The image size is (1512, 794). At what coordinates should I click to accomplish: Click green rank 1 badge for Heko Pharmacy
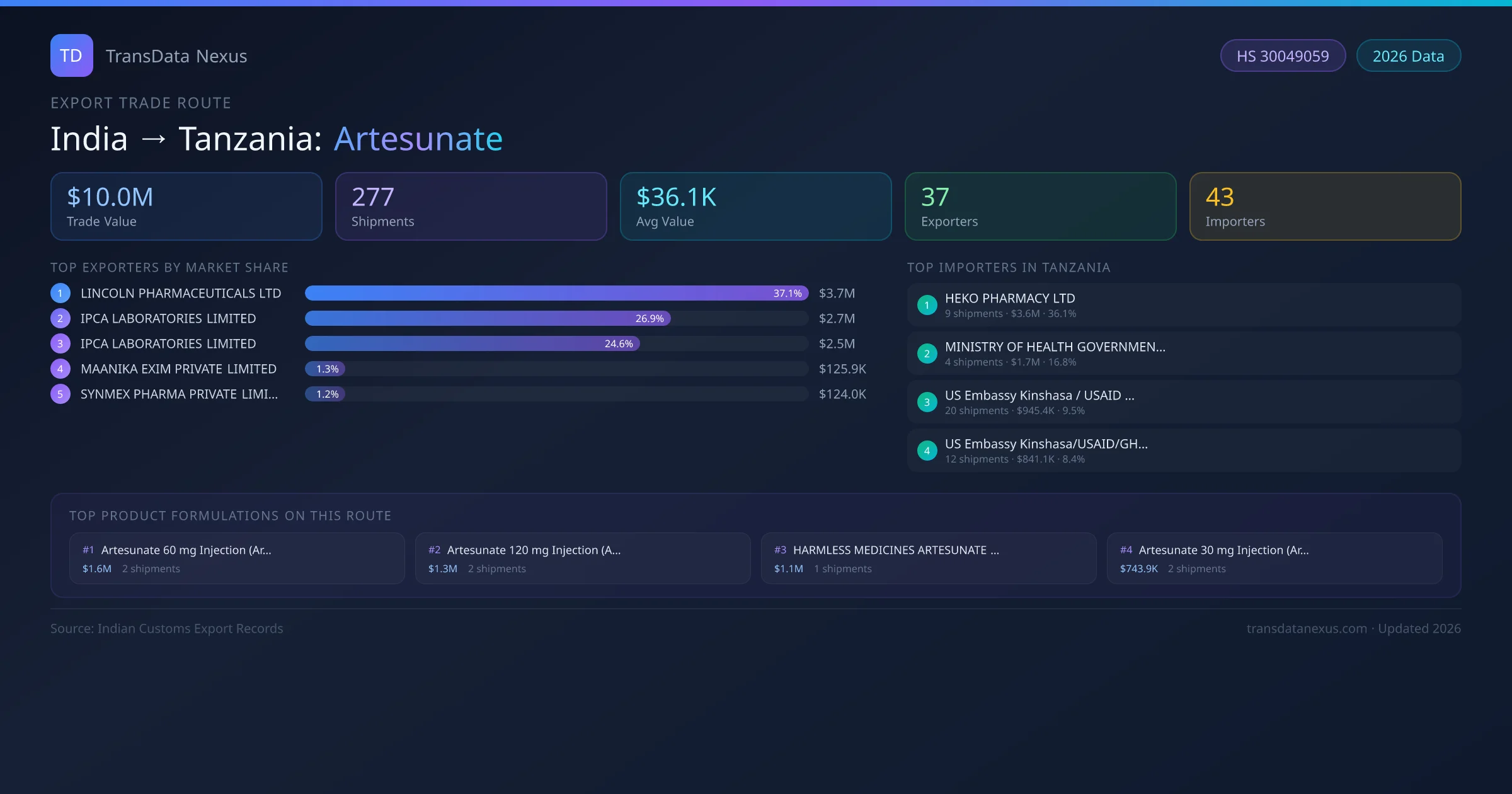tap(927, 305)
